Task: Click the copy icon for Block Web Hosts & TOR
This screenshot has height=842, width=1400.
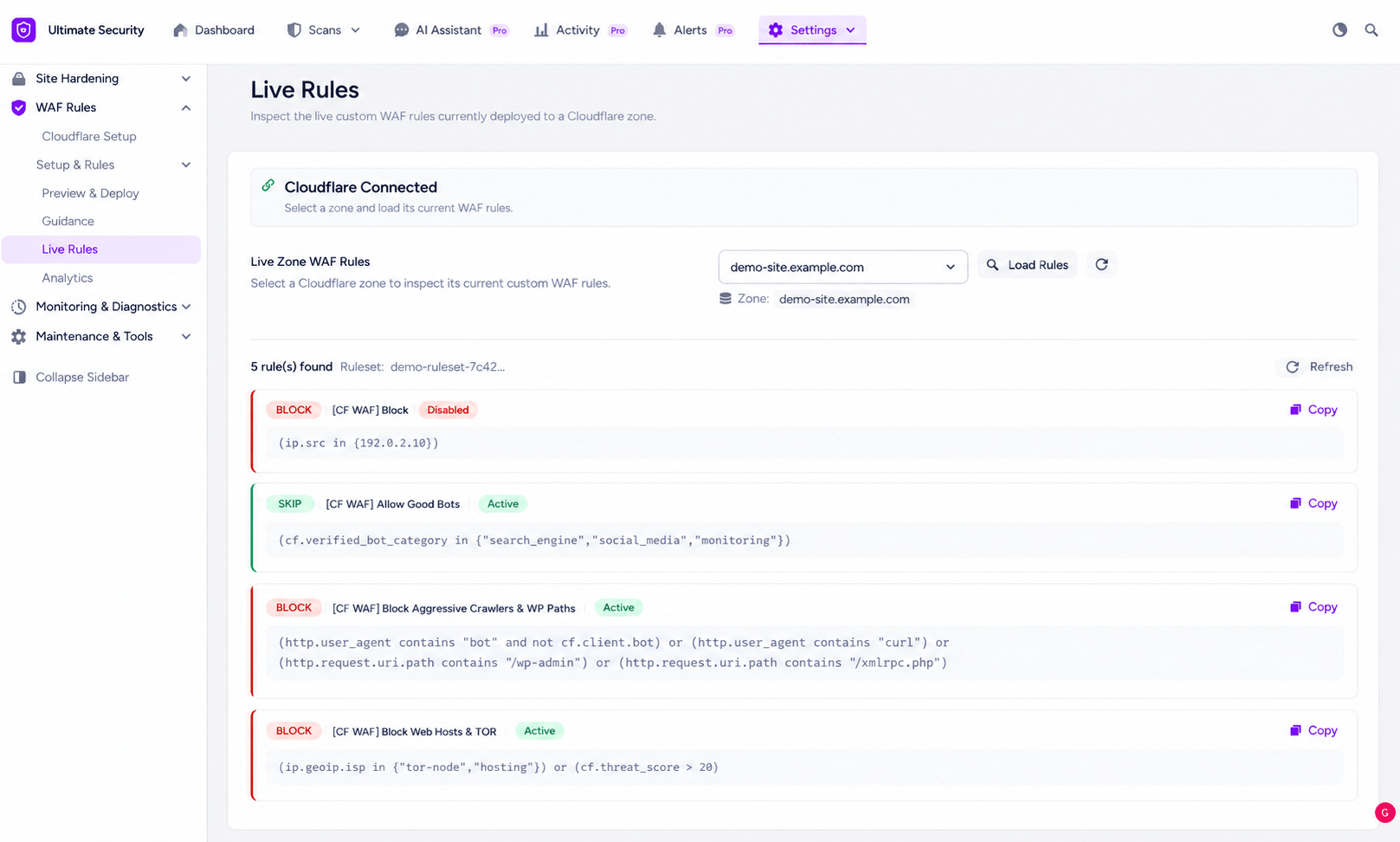Action: (x=1295, y=730)
